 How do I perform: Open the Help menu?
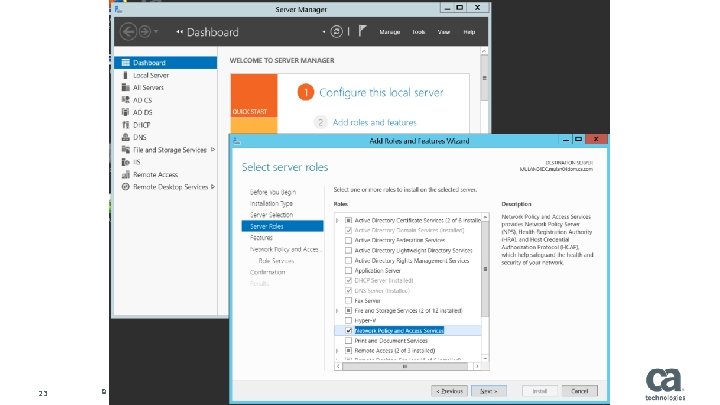coord(469,32)
